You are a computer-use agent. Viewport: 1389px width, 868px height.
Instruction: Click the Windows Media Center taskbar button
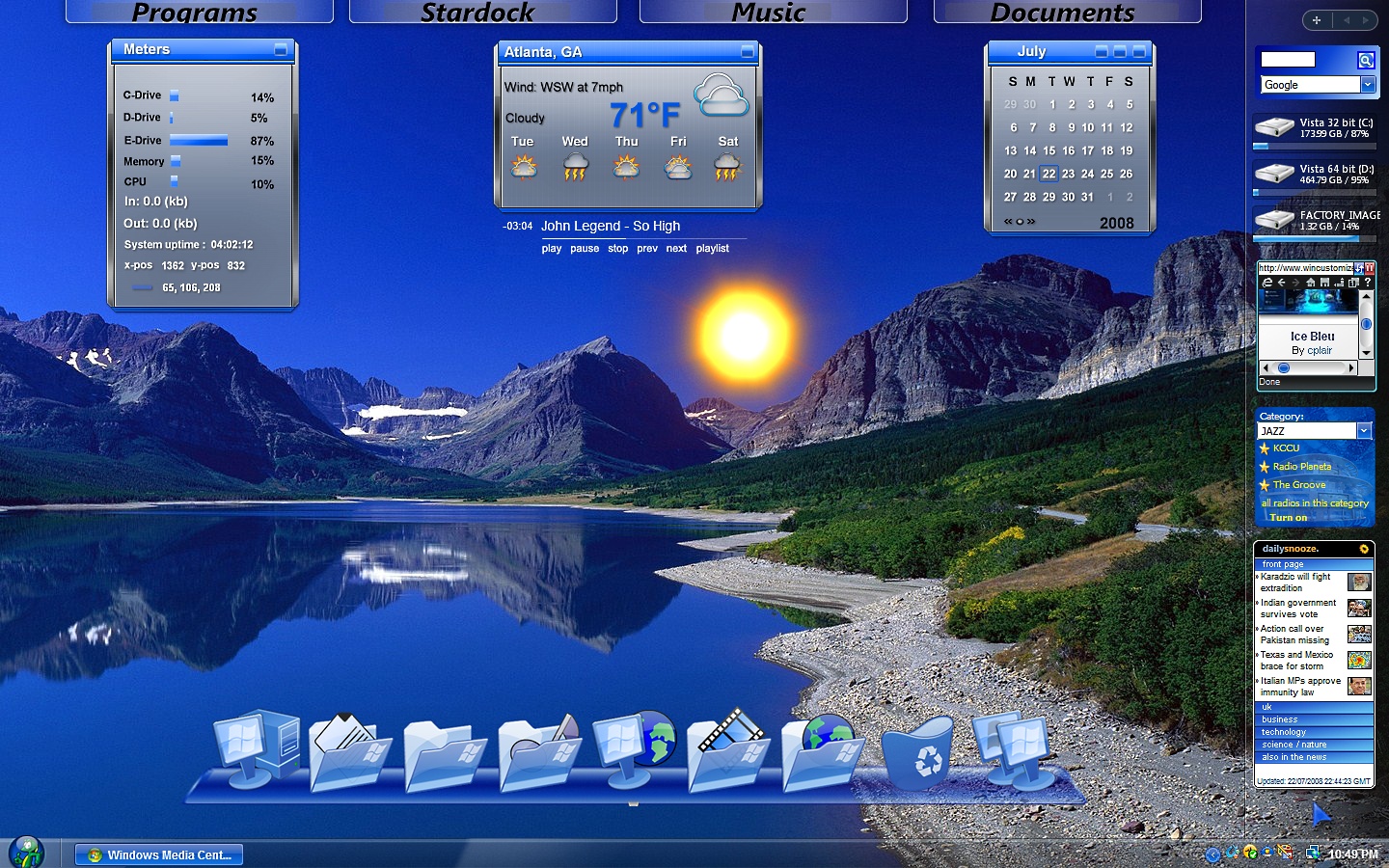[159, 854]
